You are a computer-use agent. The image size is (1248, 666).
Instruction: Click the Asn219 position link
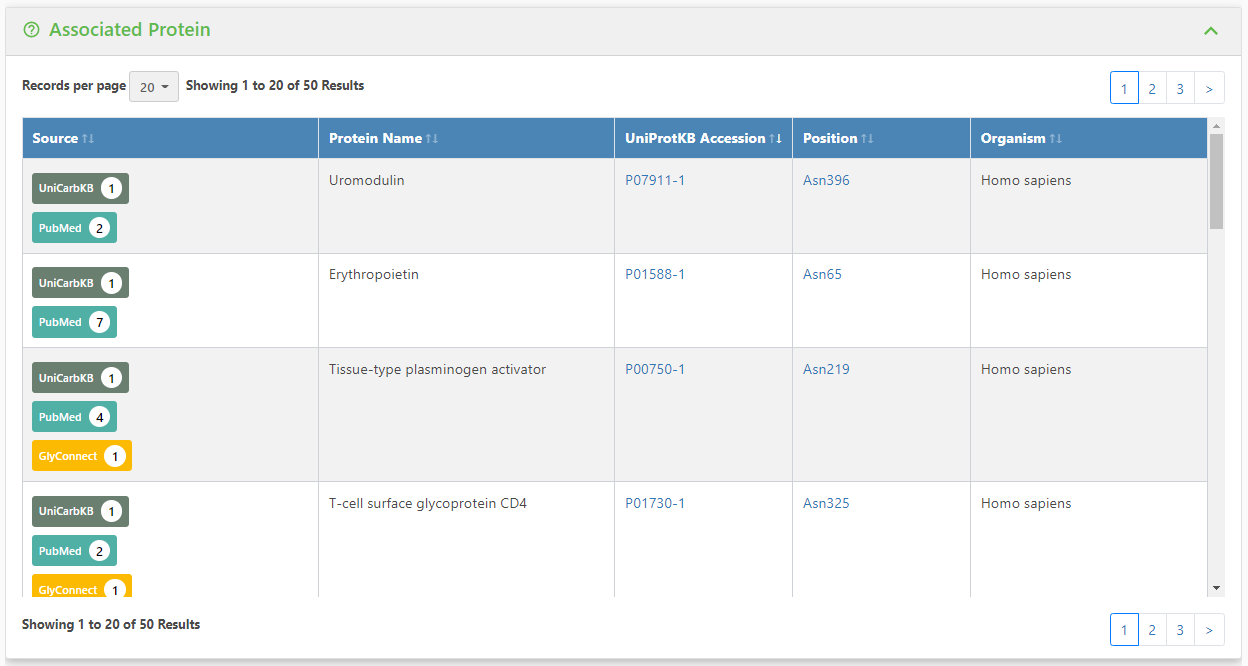[826, 369]
